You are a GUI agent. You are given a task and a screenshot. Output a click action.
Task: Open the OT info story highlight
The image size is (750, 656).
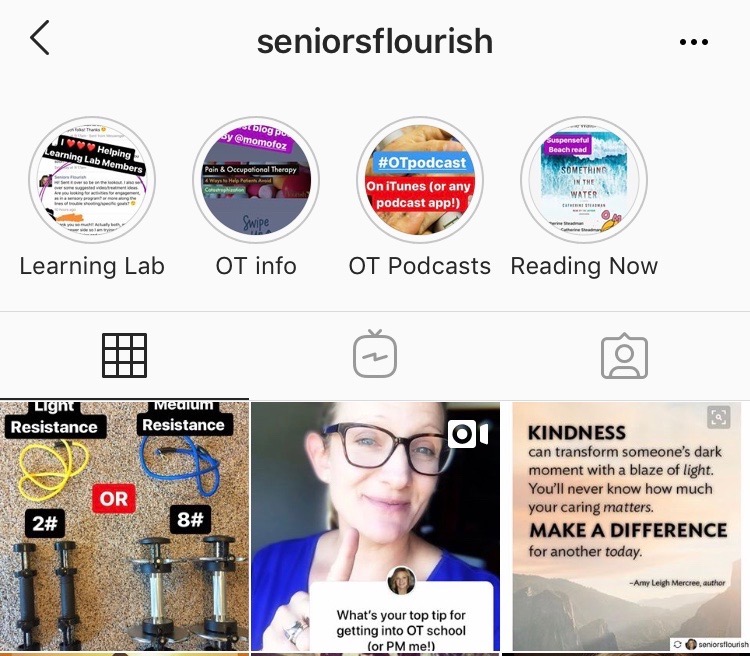256,180
